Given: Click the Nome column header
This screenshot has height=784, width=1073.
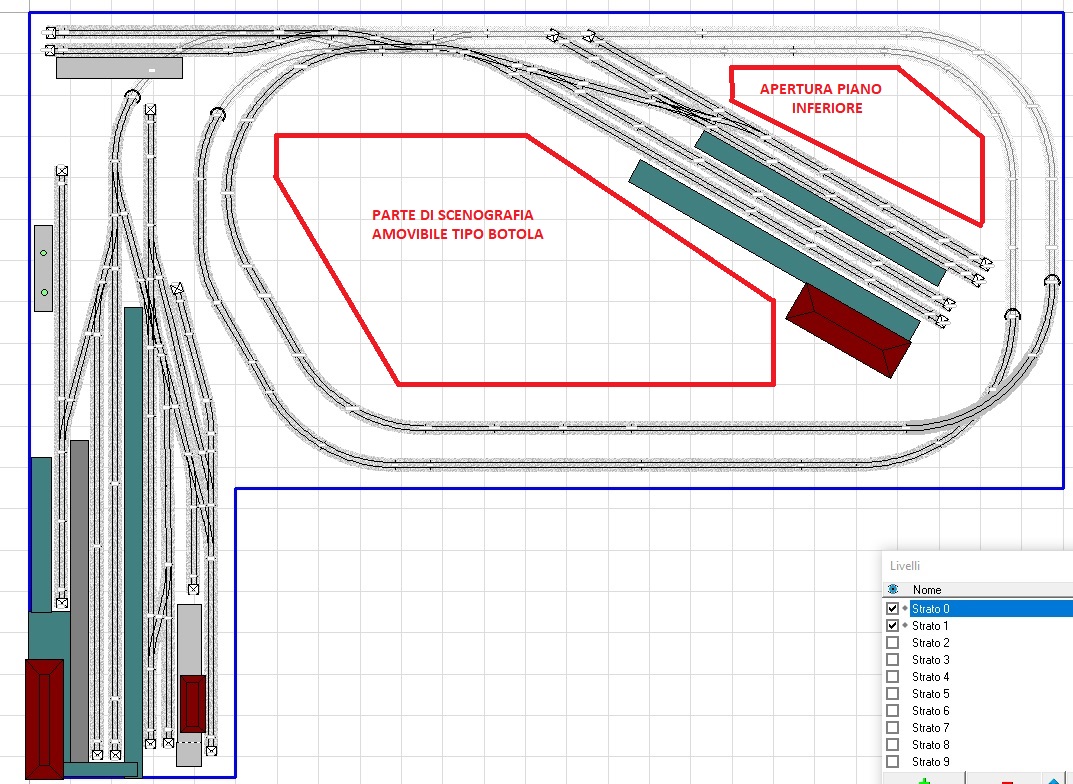Looking at the screenshot, I should pyautogui.click(x=927, y=590).
